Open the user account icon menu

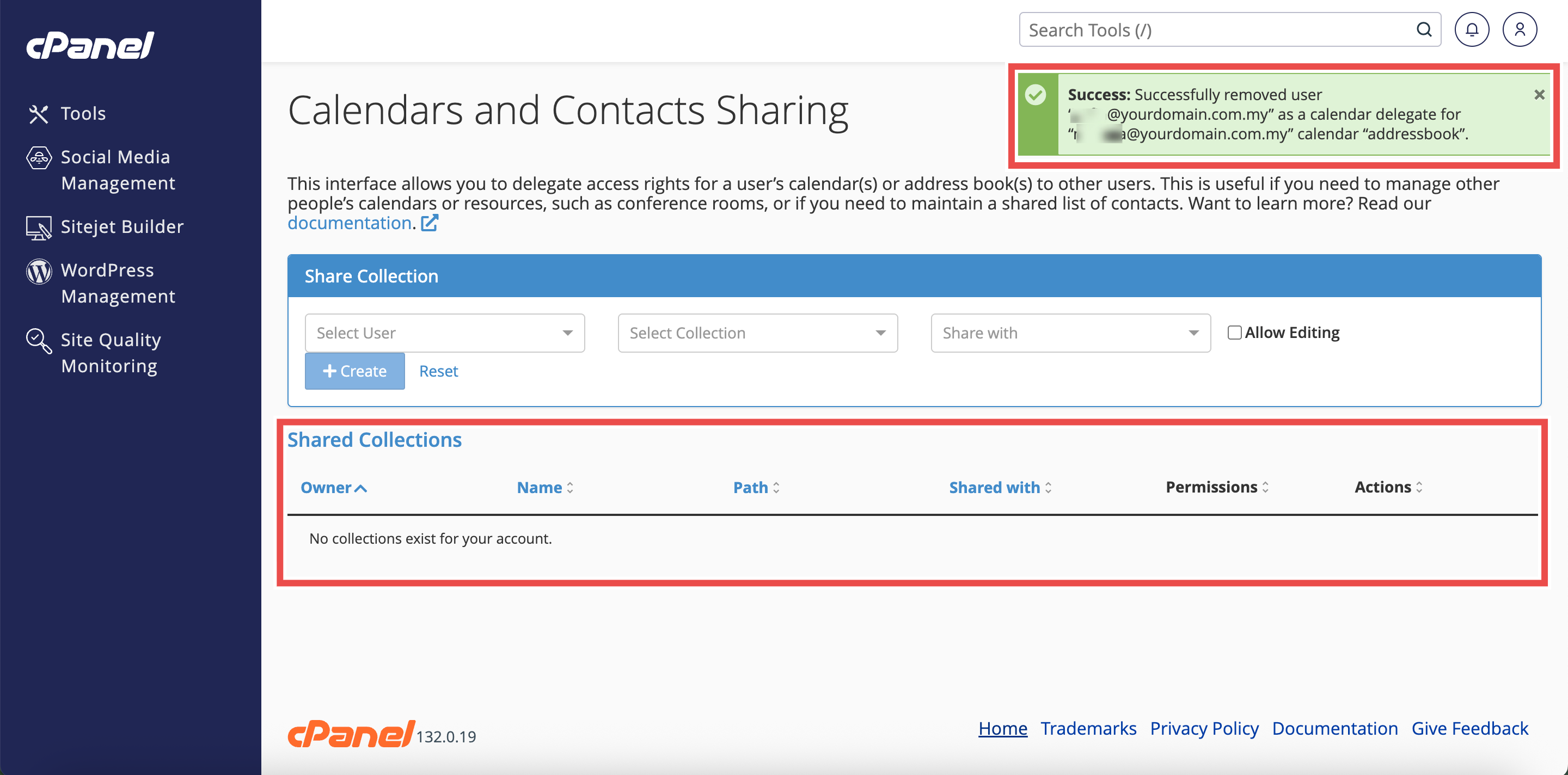click(1520, 30)
